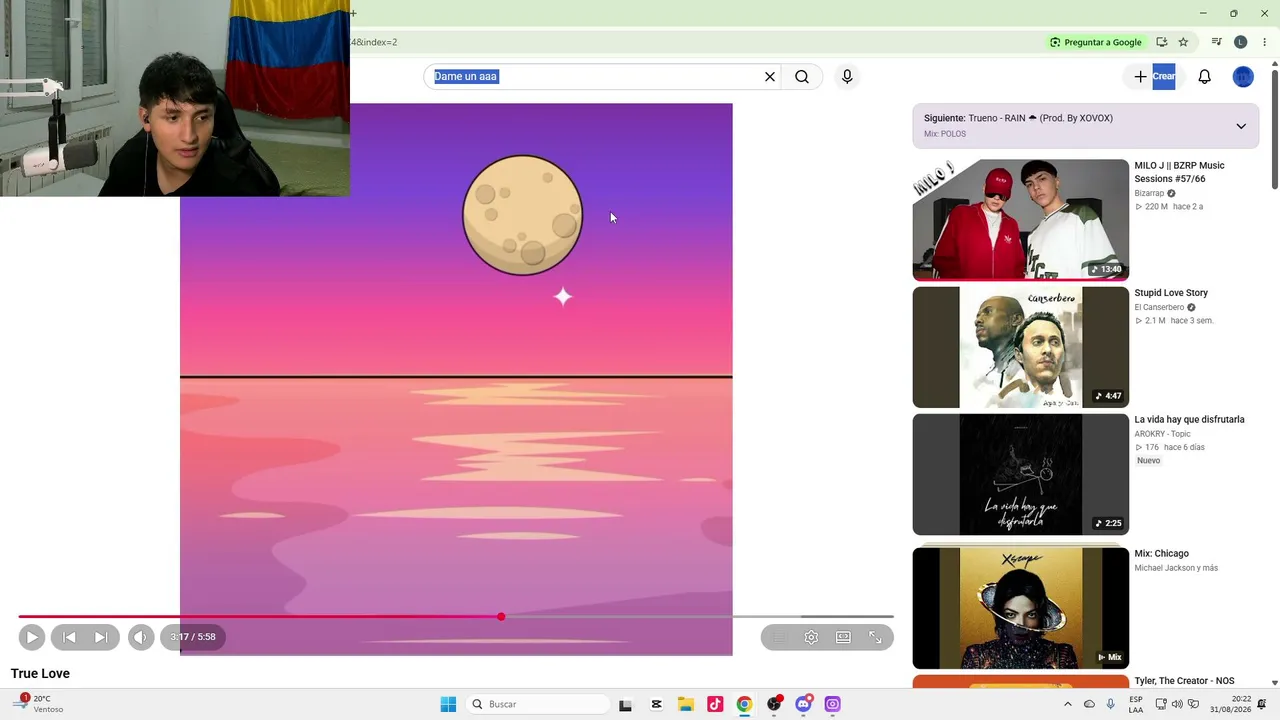Open the YouTube account avatar menu
Screen dimensions: 1280x720
point(1243,77)
